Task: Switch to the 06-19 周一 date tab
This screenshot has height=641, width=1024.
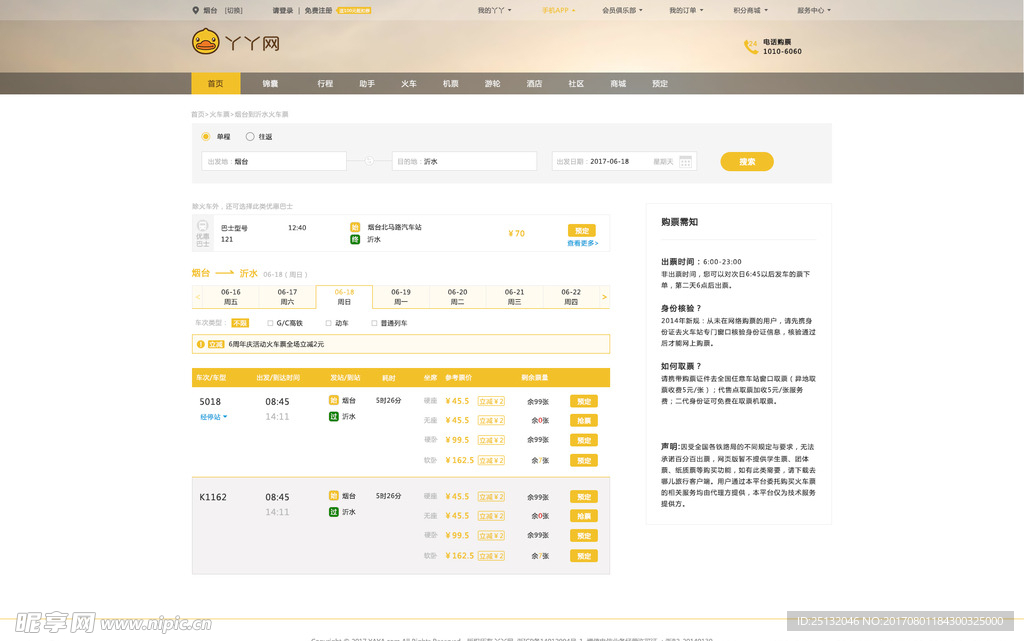Action: click(401, 297)
